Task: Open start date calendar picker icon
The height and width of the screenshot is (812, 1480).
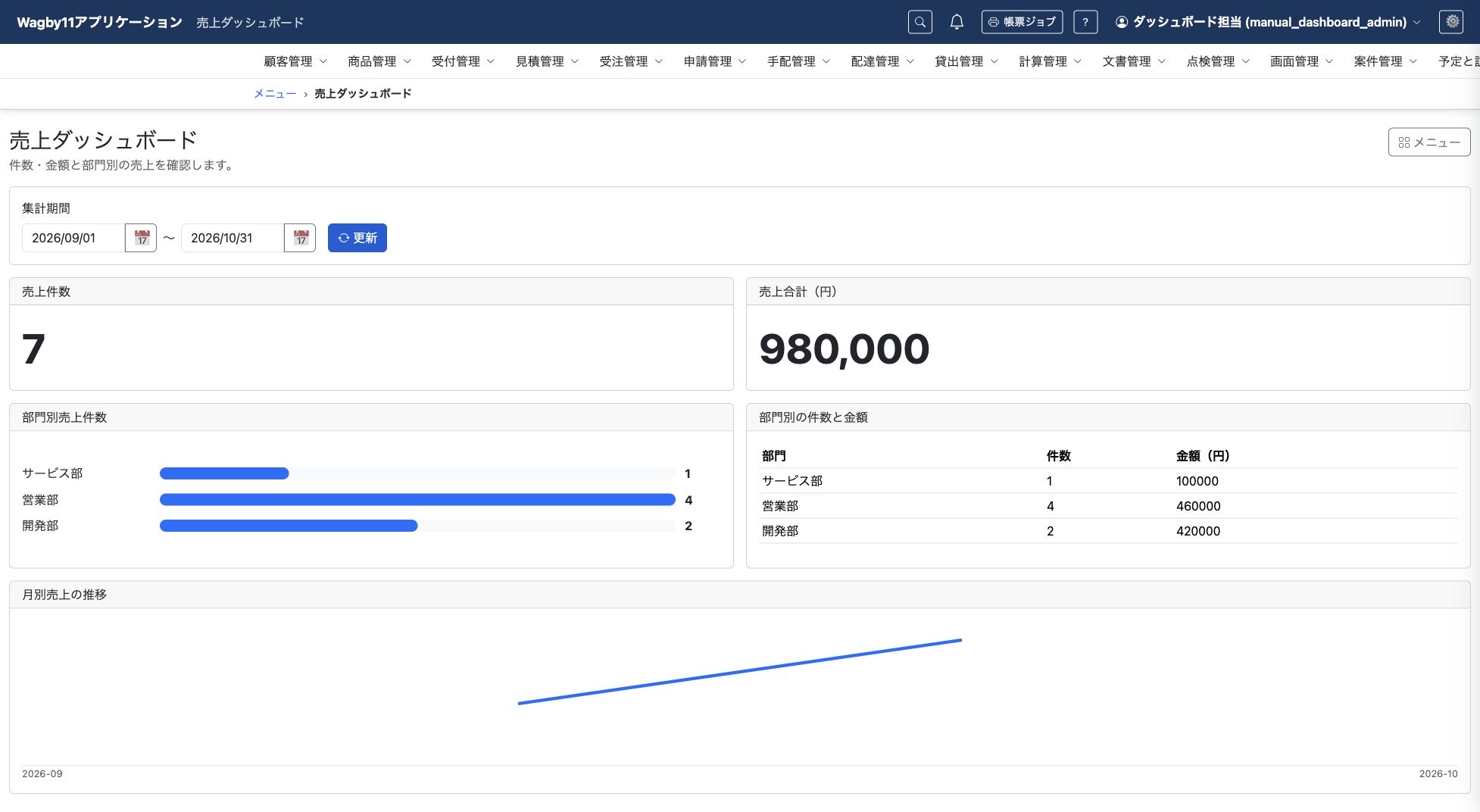Action: [x=142, y=238]
